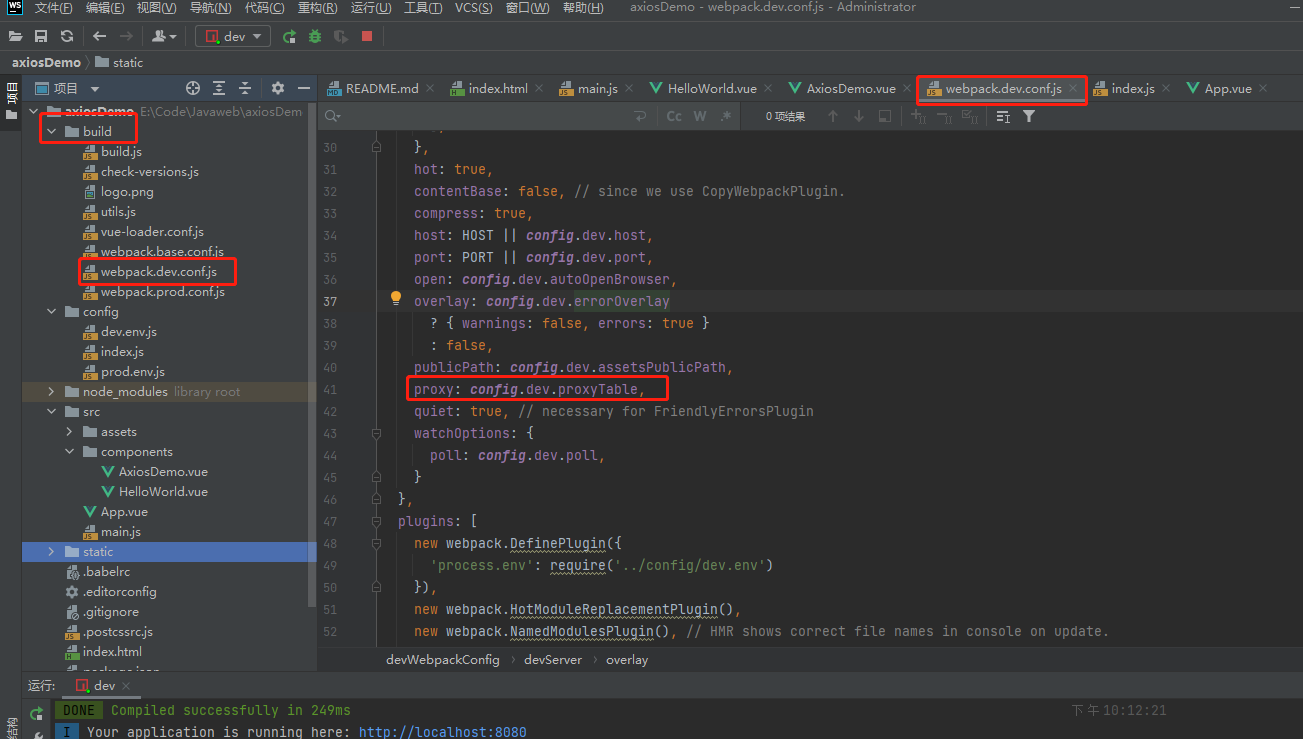Click the newline insert icon in find field
The width and height of the screenshot is (1303, 739).
click(x=640, y=116)
